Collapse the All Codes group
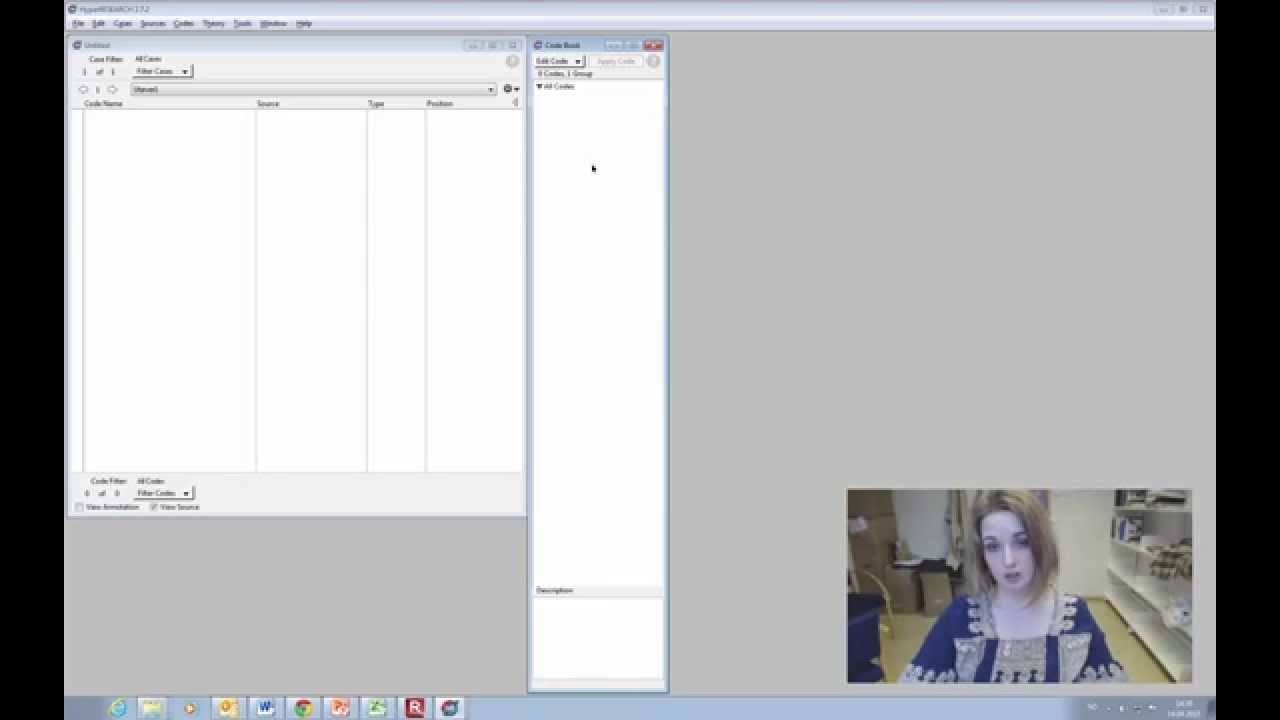The height and width of the screenshot is (720, 1280). click(539, 87)
